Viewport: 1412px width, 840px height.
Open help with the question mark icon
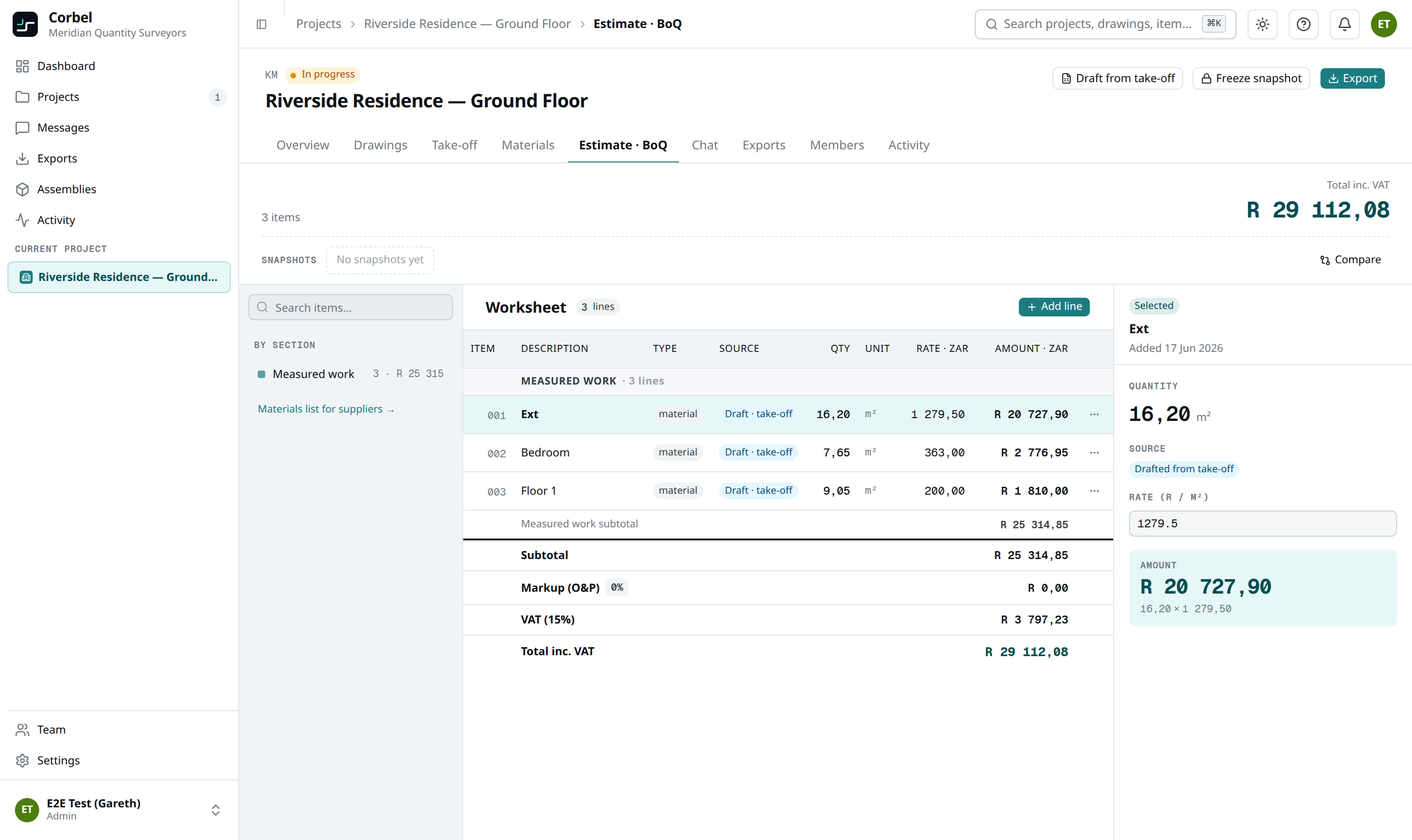[1303, 24]
